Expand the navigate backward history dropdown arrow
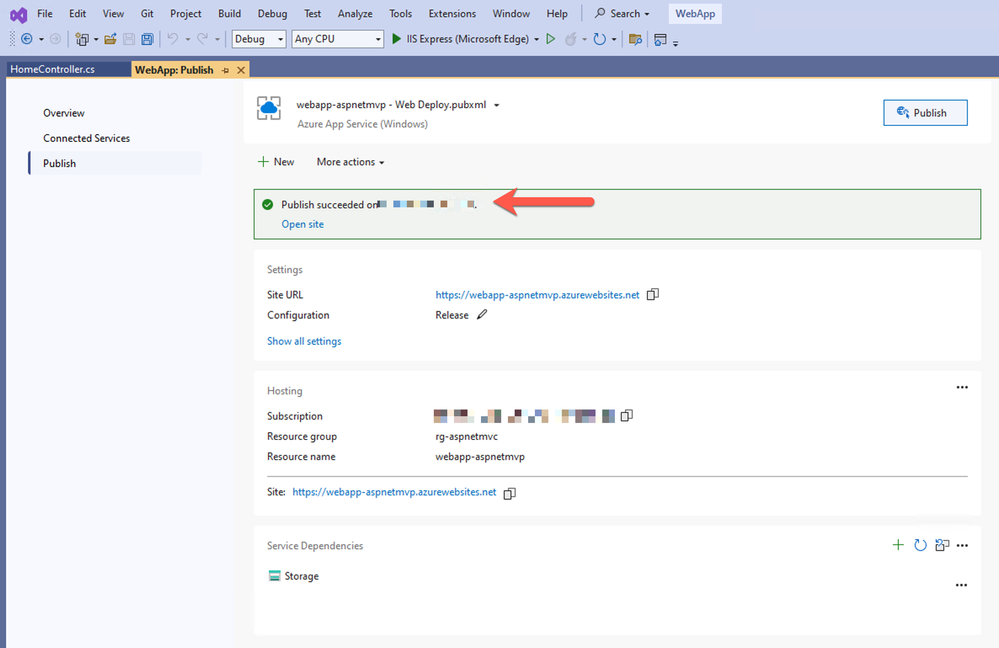The height and width of the screenshot is (648, 999). (x=41, y=40)
